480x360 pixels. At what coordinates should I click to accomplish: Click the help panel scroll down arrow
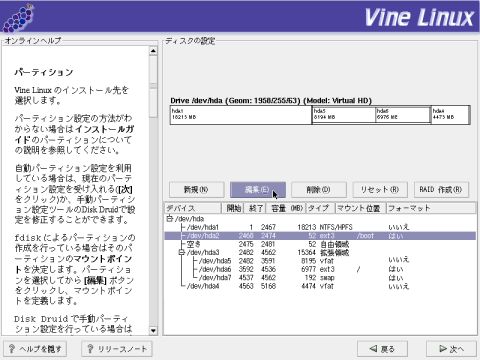[x=153, y=331]
